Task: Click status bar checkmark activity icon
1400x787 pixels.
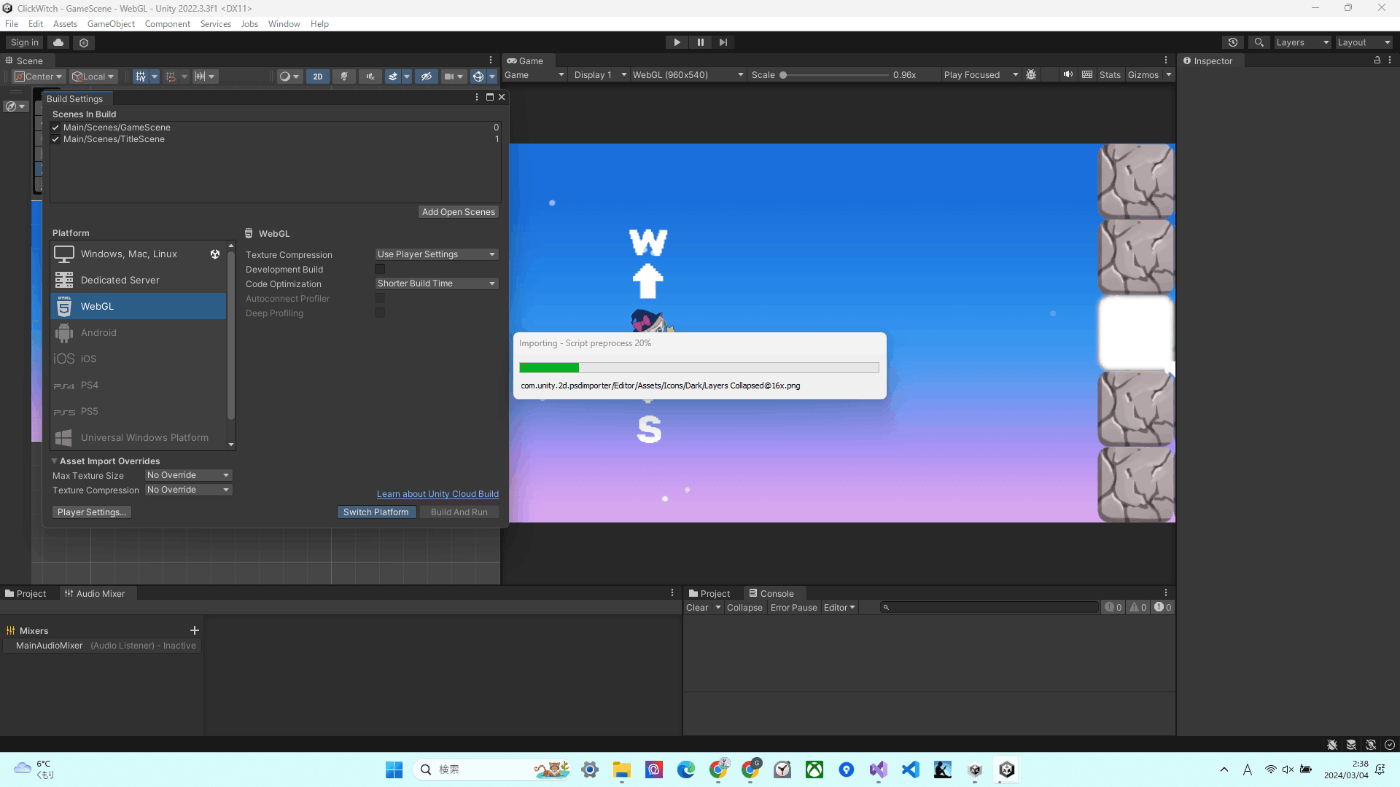Action: coord(1389,745)
